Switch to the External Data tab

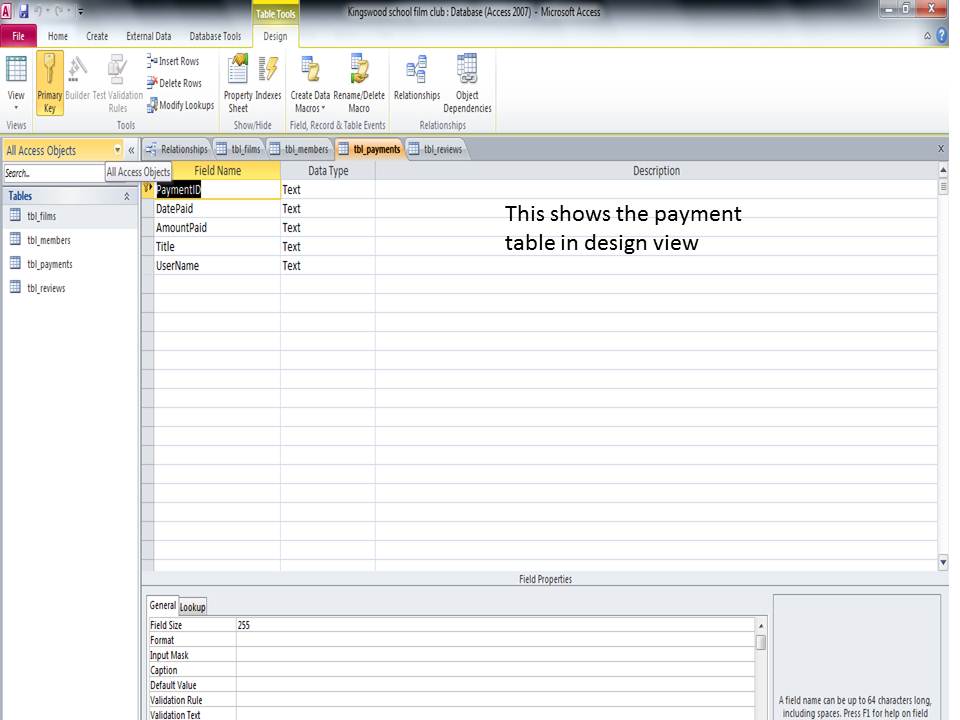149,36
